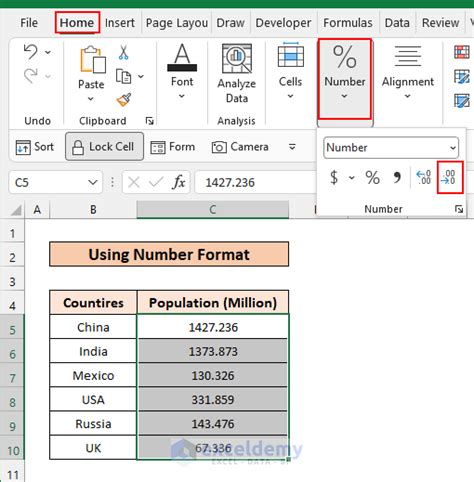Switch to the Insert tab
This screenshot has height=482, width=474.
point(120,23)
